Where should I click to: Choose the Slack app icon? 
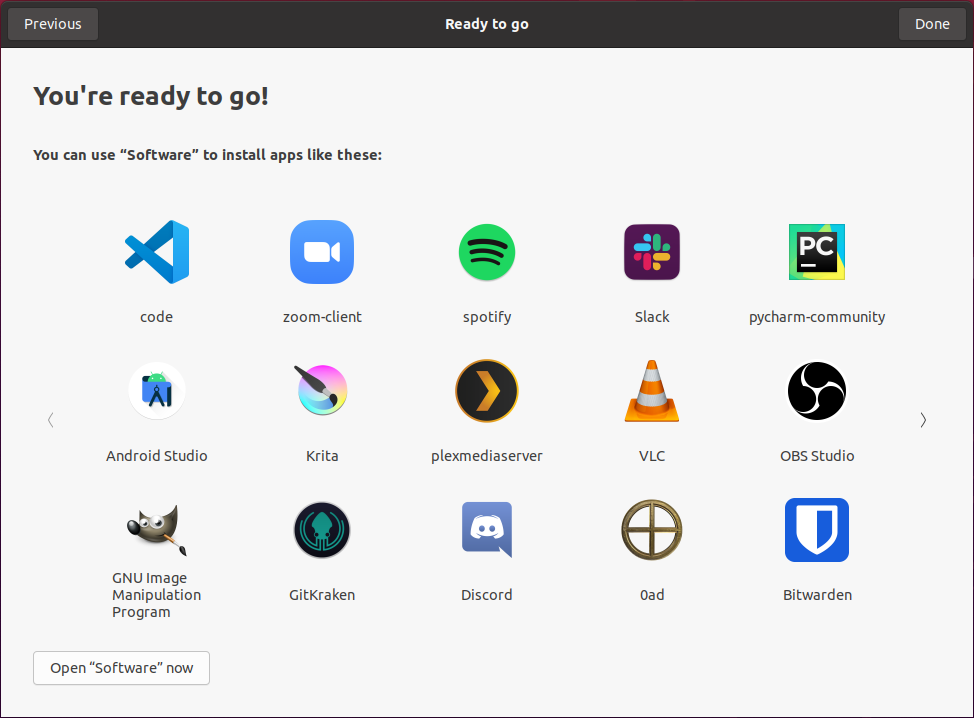(652, 252)
